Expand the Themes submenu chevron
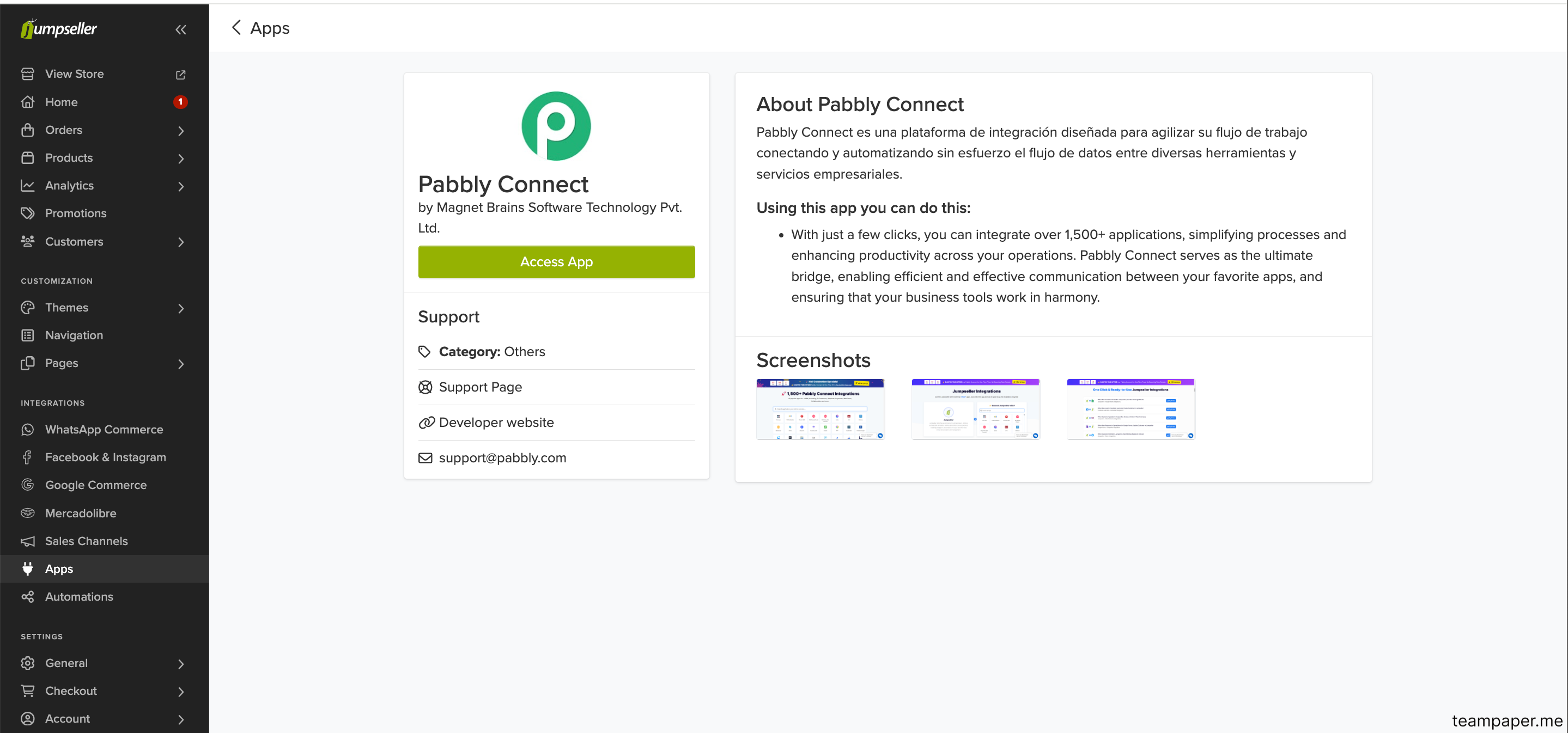This screenshot has height=733, width=1568. (181, 308)
